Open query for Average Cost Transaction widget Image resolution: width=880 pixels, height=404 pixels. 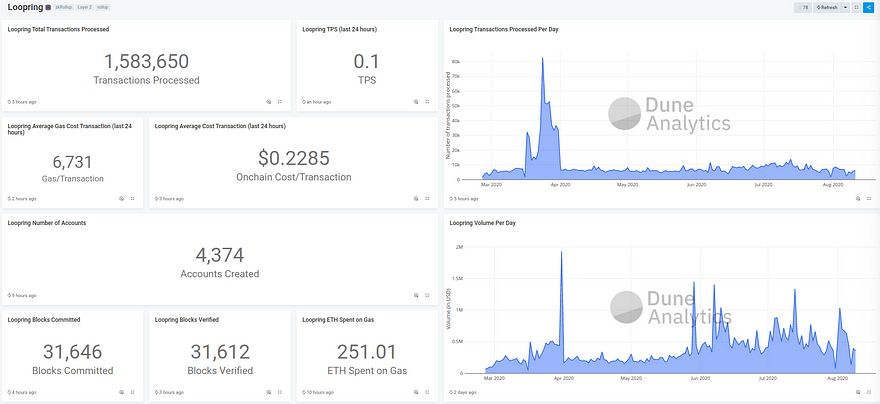416,199
